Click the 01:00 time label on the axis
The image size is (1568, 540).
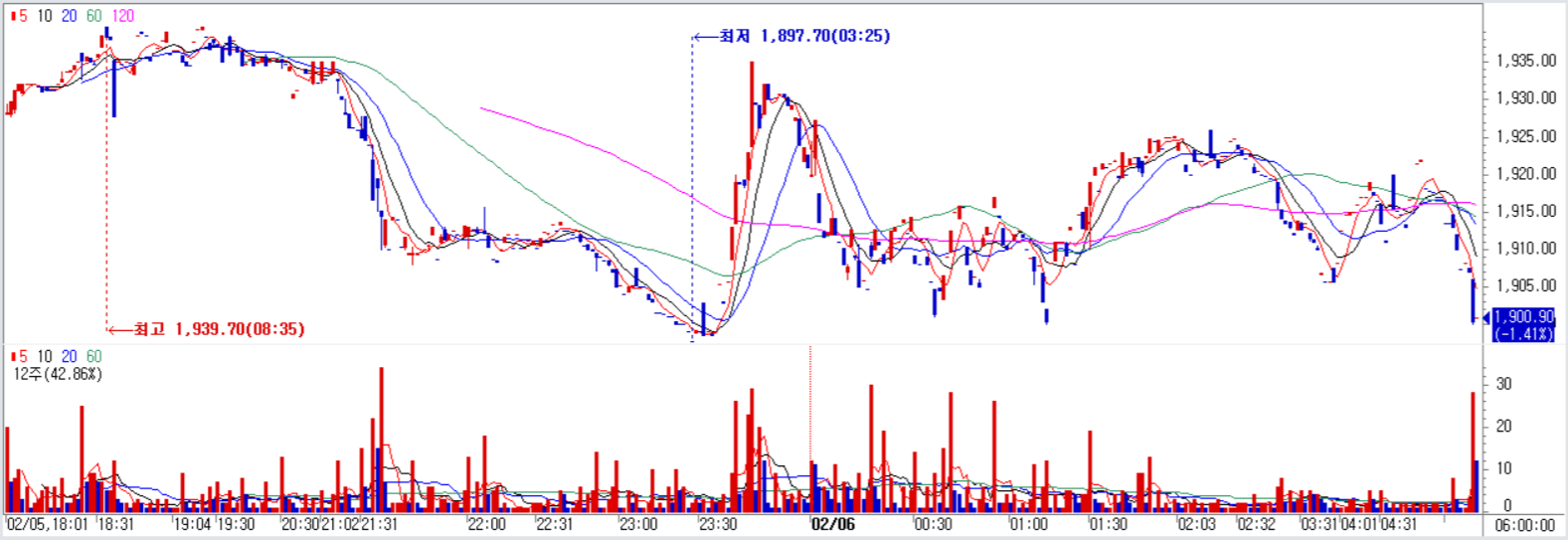(x=1028, y=524)
